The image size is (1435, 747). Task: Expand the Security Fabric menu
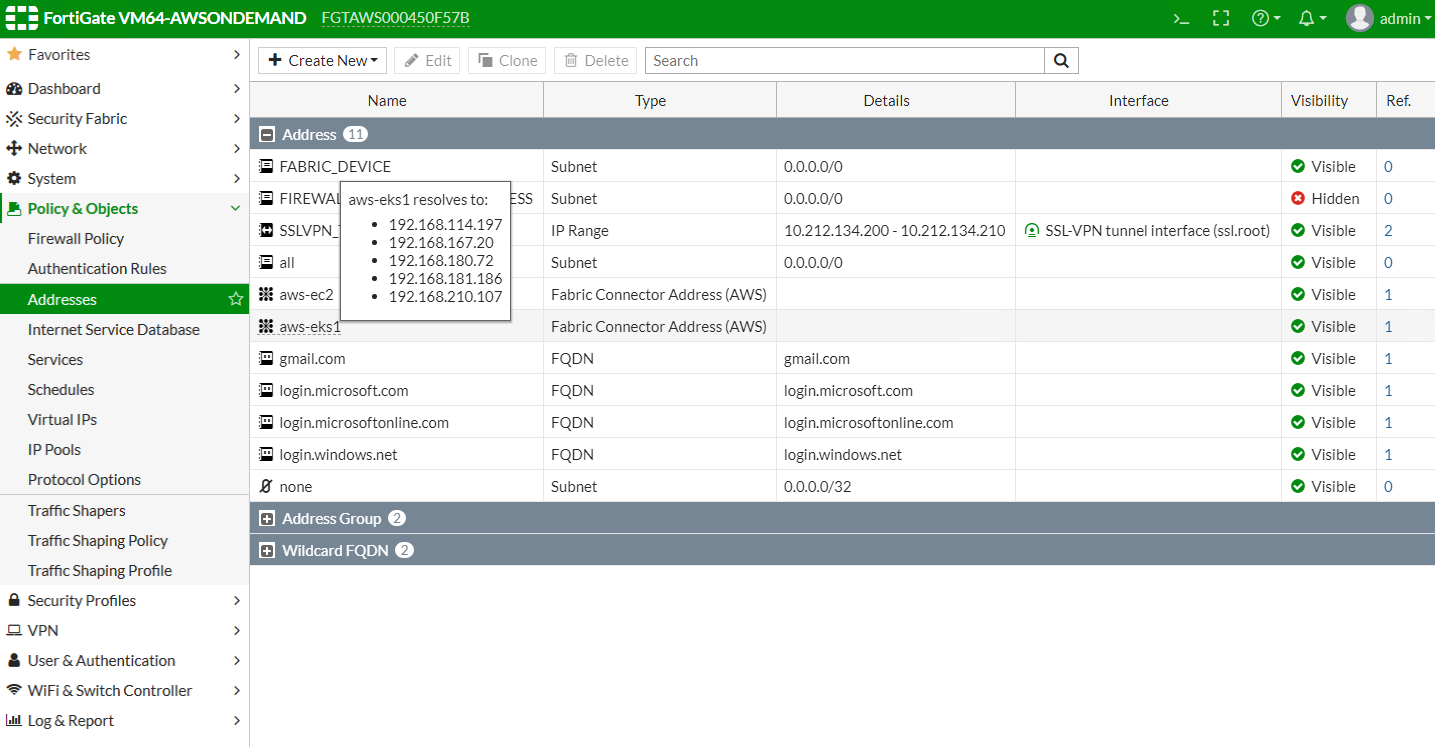pos(236,119)
